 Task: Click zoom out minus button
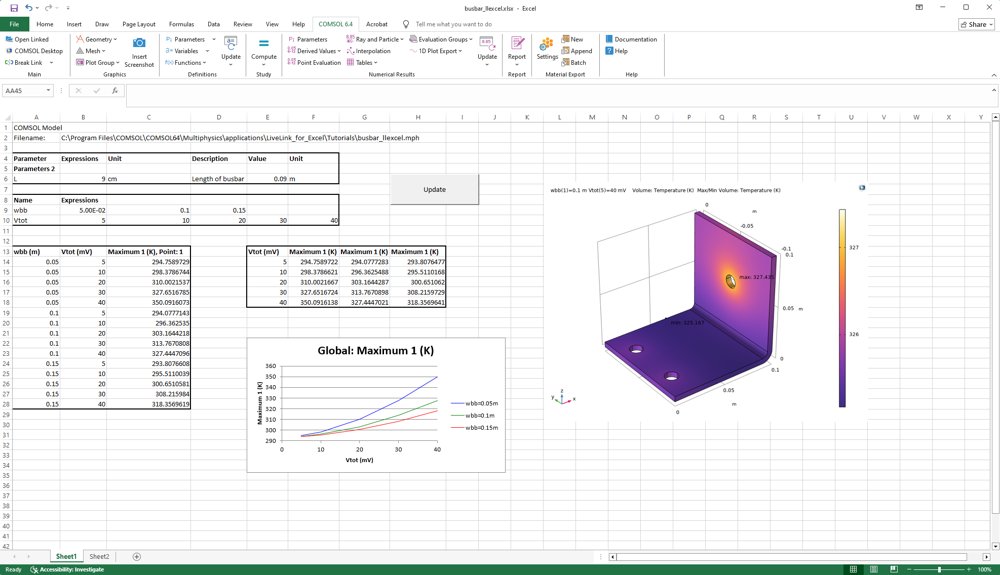909,569
